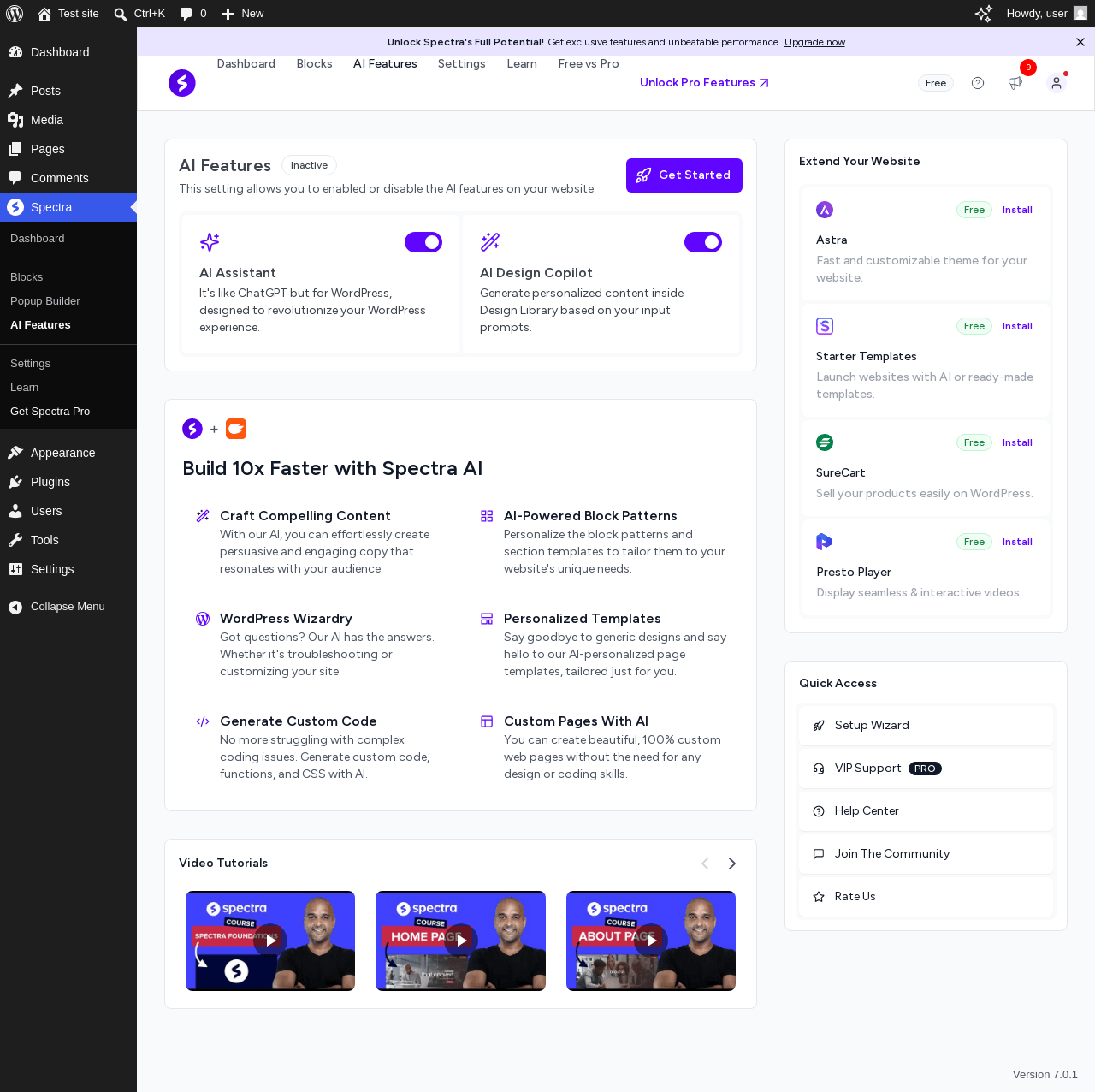Screen dimensions: 1095x1092
Task: Install SureCart plugin
Action: coord(1017,442)
